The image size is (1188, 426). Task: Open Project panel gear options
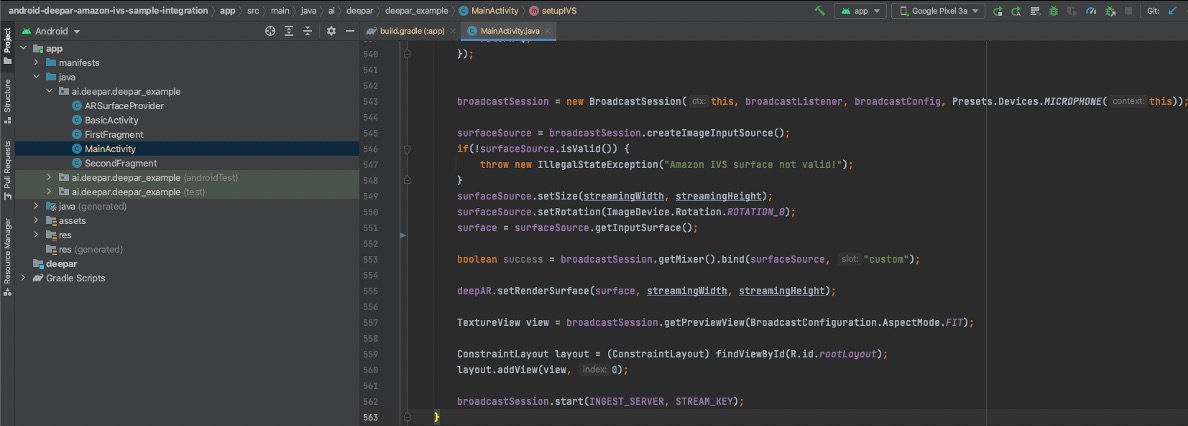coord(332,31)
